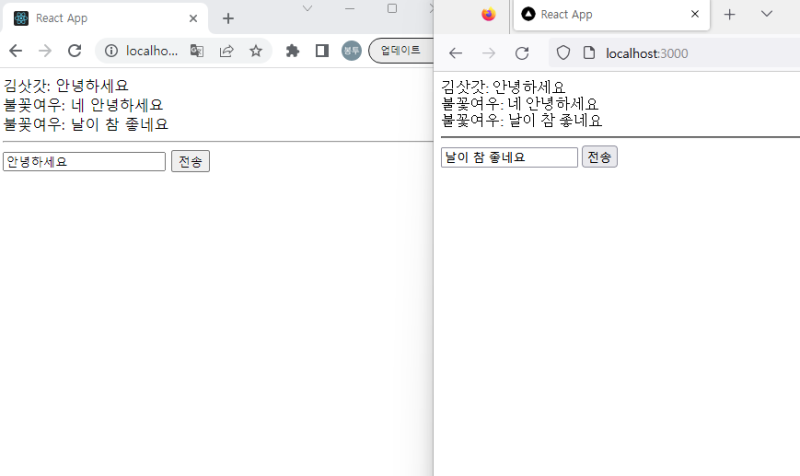
Task: Open Firefox tracking protection shield
Action: point(563,53)
